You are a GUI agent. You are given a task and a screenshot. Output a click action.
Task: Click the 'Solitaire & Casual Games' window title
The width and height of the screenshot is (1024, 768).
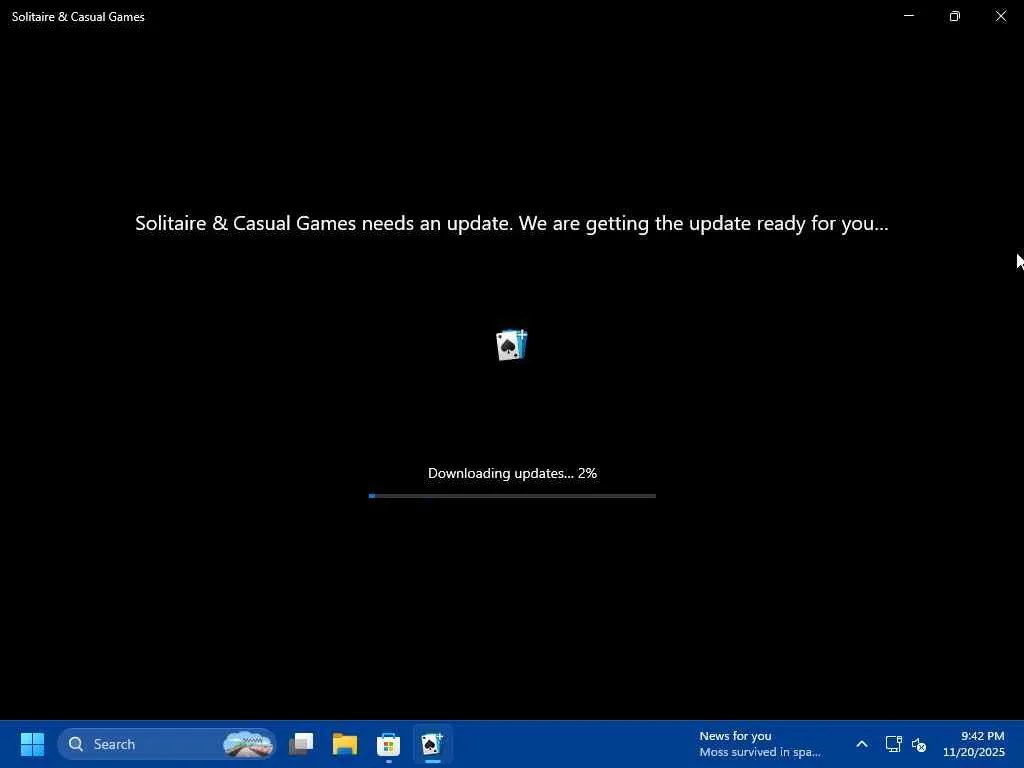(x=78, y=17)
